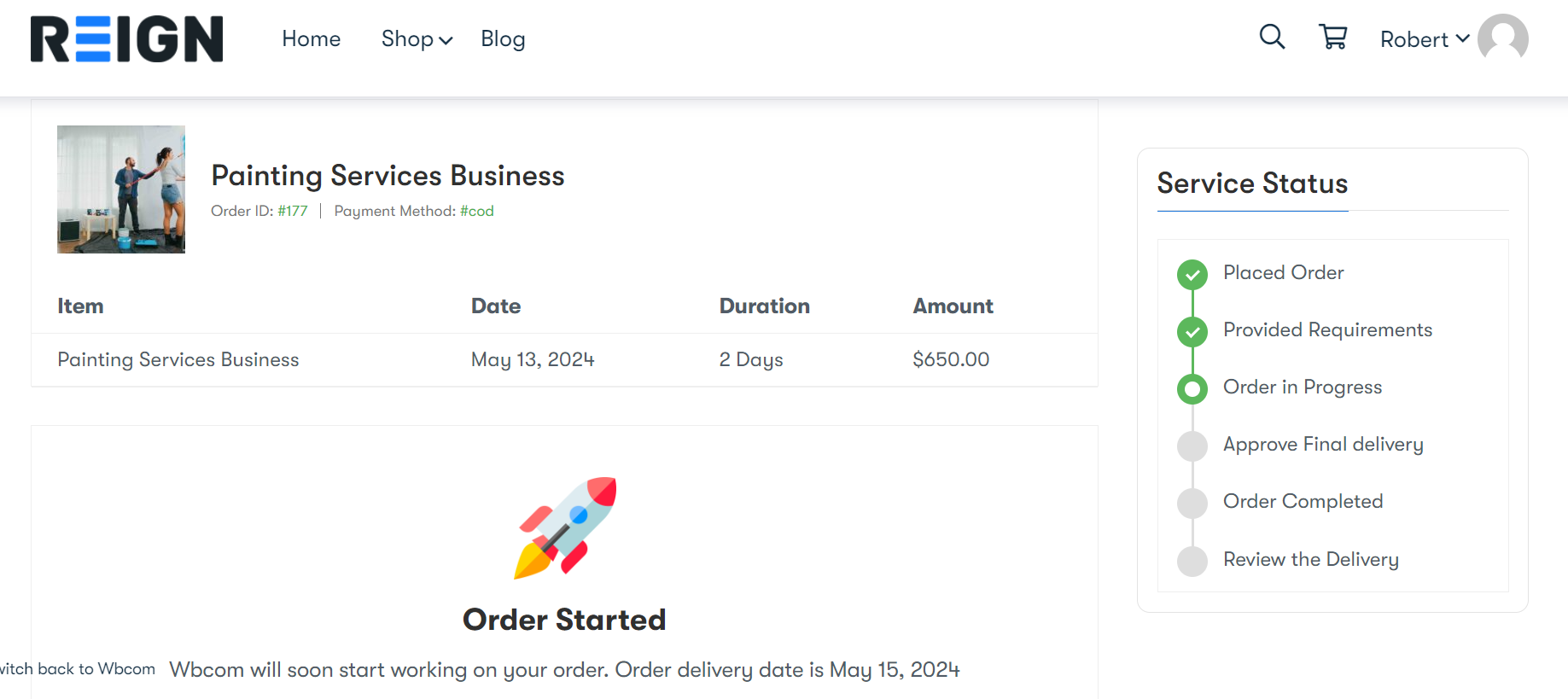The width and height of the screenshot is (1568, 699).
Task: Open the search magnifier icon
Action: click(1272, 37)
